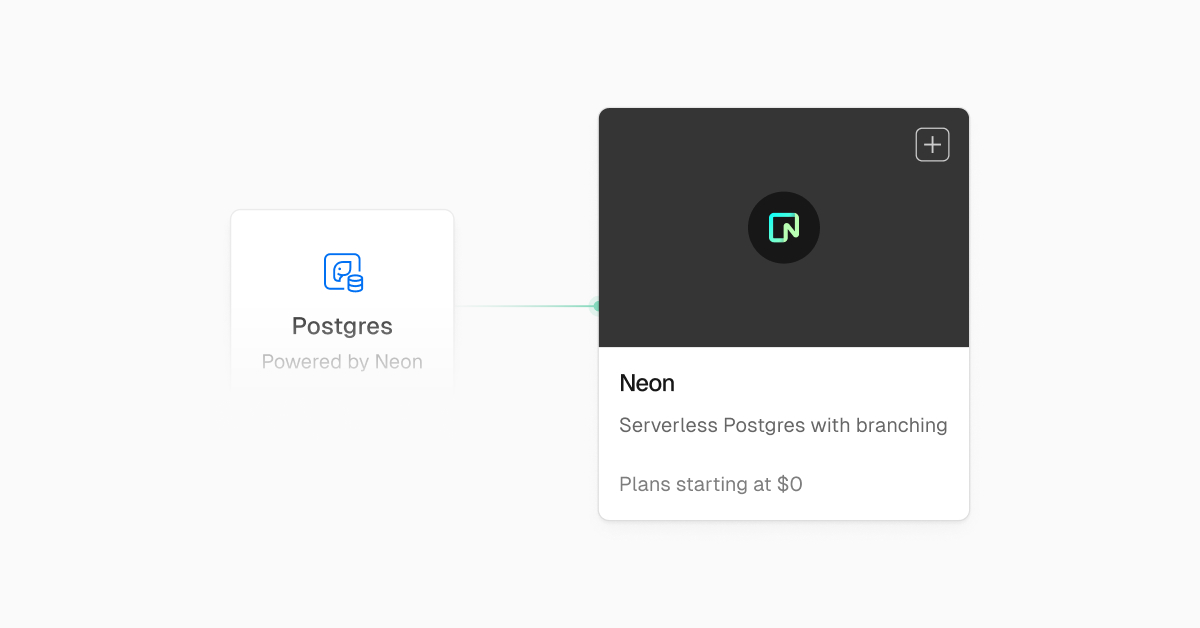Click the blue elephant-database icon above Postgres
The height and width of the screenshot is (628, 1200).
pos(342,272)
